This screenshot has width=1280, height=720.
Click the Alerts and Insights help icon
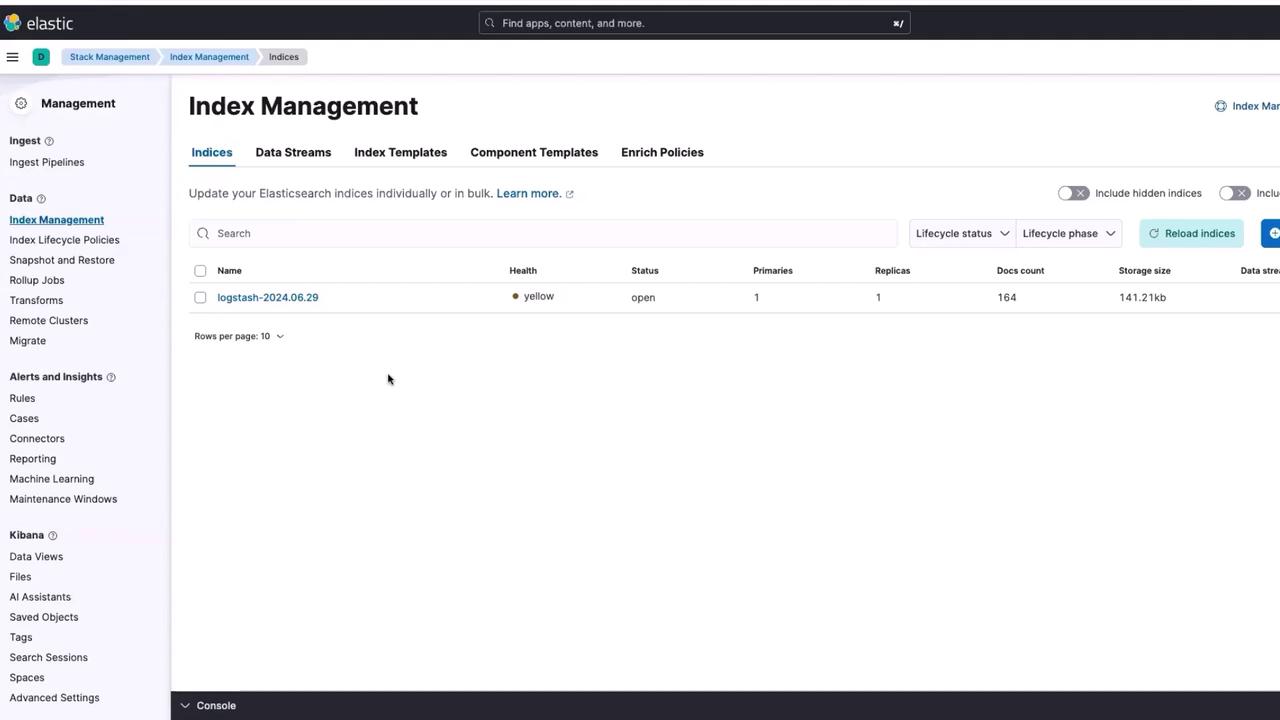111,377
